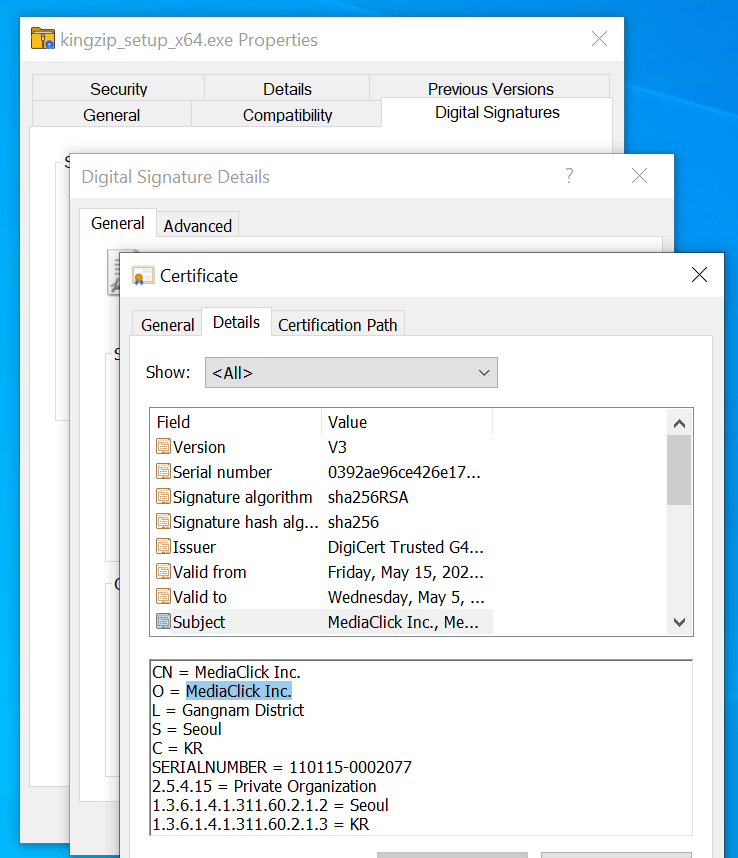Screen dimensions: 738x858
Task: Click the value 0392ae96ce426e17...
Action: (404, 472)
